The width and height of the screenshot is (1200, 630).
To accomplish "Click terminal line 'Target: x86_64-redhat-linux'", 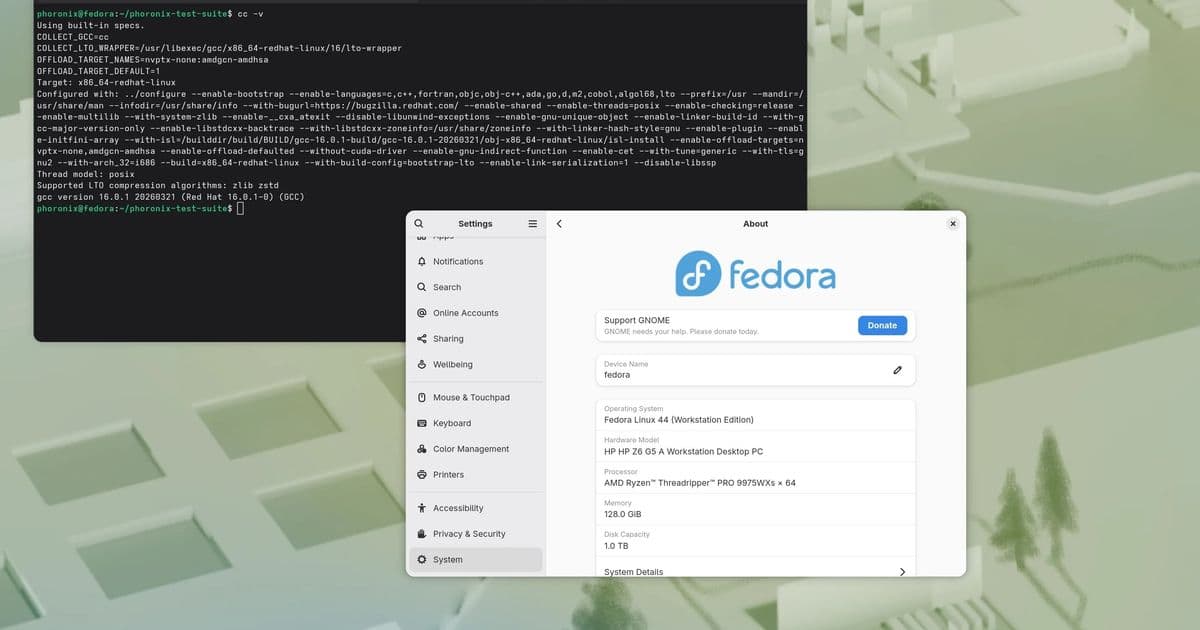I will tap(106, 82).
